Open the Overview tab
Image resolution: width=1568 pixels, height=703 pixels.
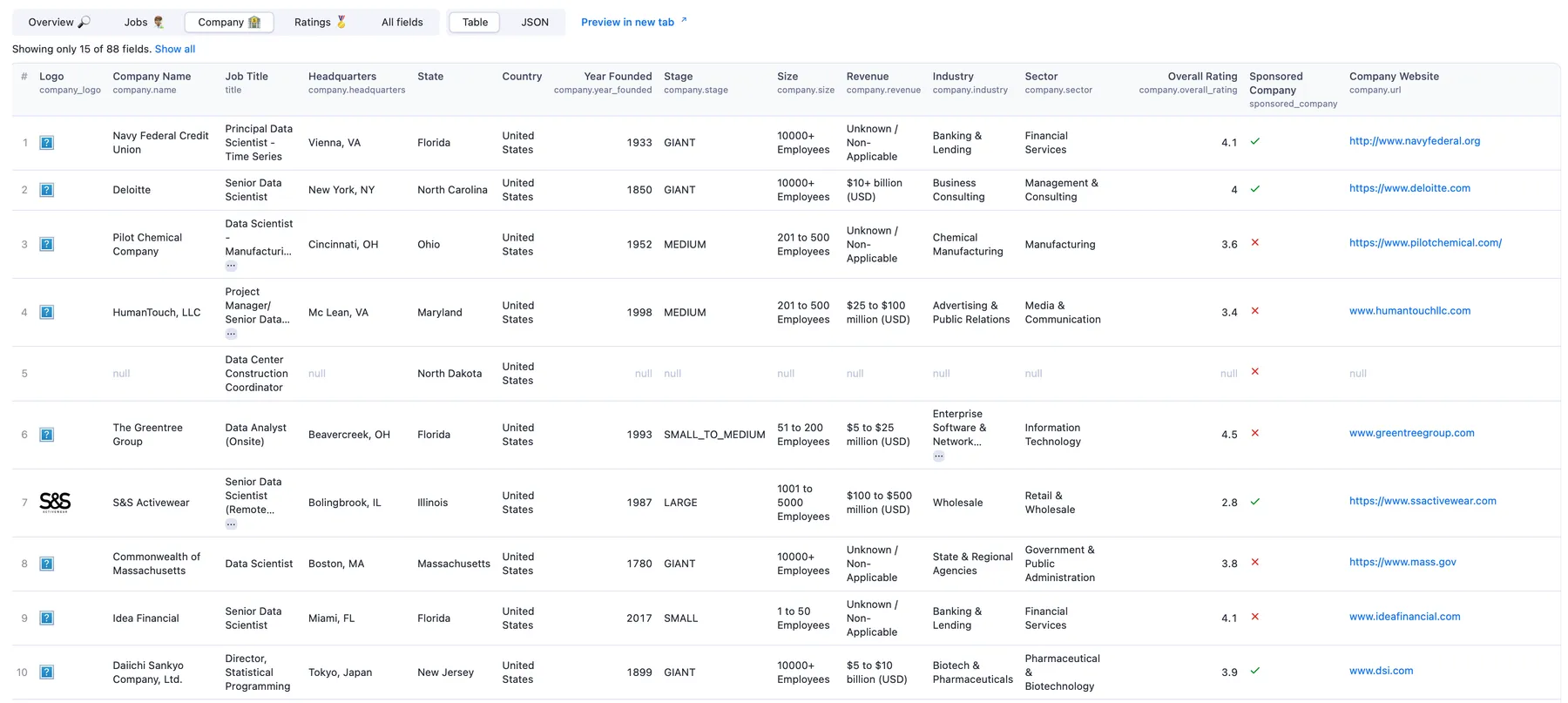58,22
